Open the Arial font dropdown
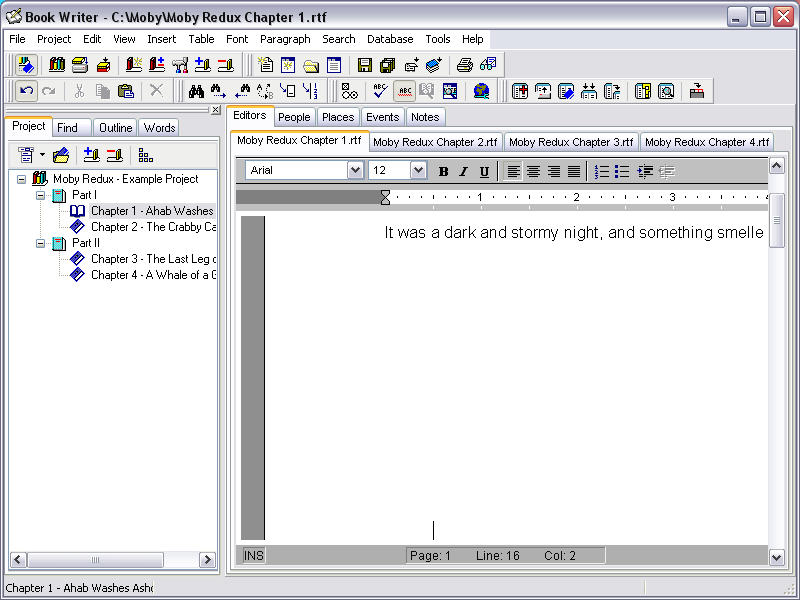This screenshot has height=600, width=800. tap(355, 171)
